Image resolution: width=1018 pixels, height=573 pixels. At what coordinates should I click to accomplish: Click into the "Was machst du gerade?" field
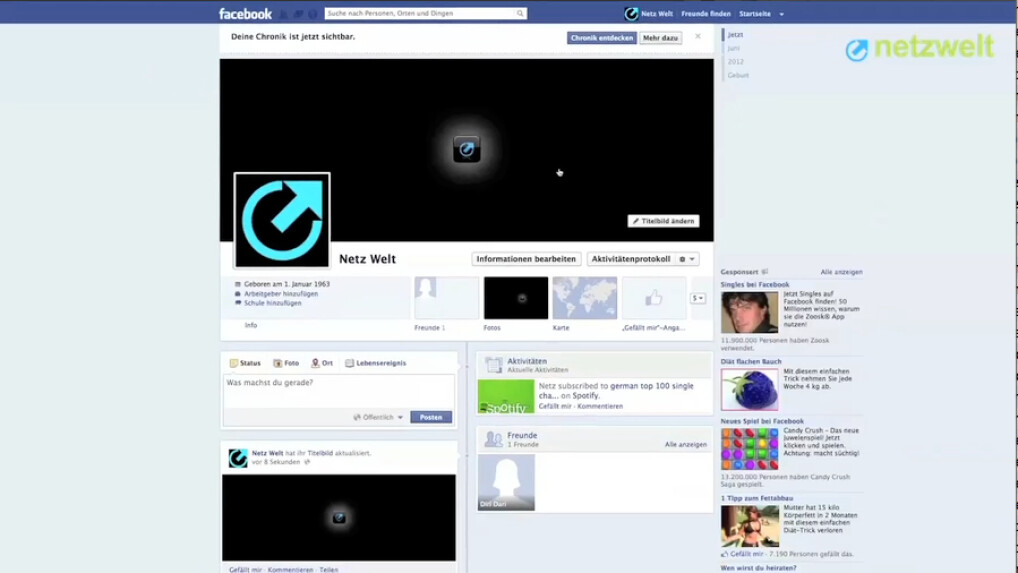338,390
